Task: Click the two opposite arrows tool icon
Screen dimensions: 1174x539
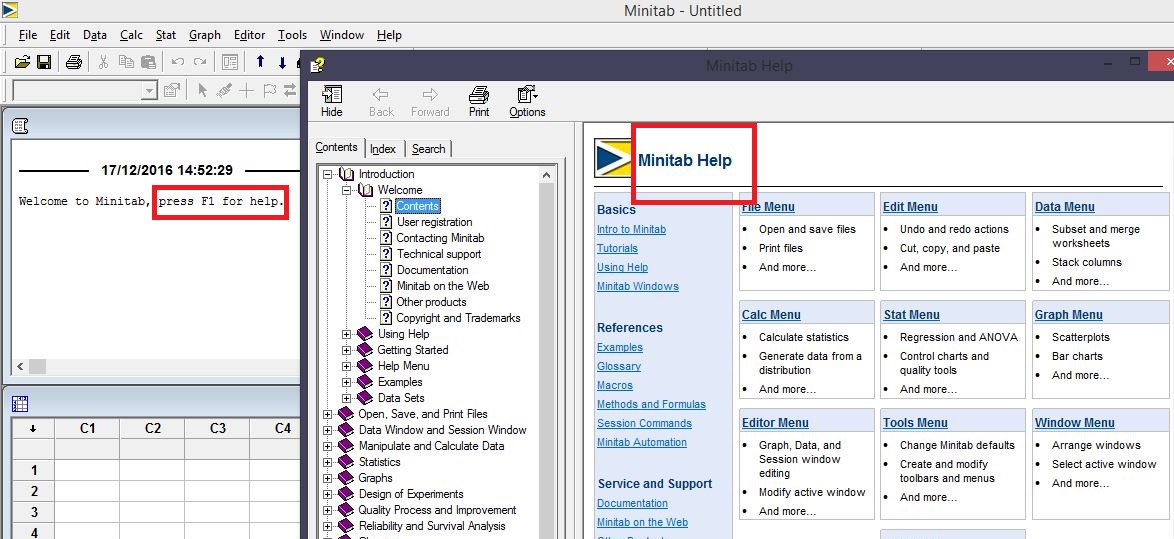Action: [x=290, y=91]
